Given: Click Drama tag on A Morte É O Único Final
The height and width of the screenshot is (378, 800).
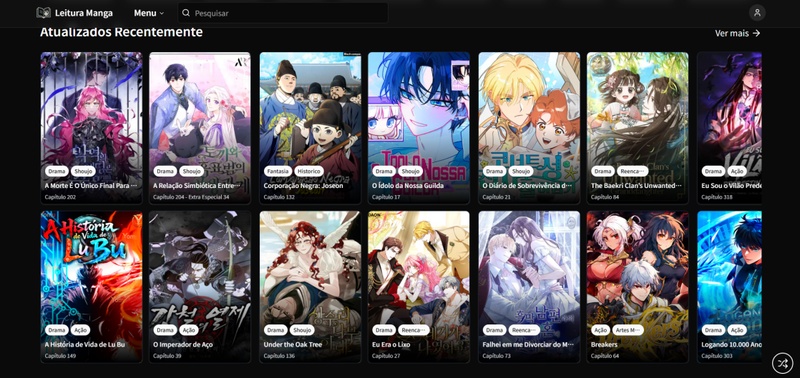Looking at the screenshot, I should tap(56, 171).
